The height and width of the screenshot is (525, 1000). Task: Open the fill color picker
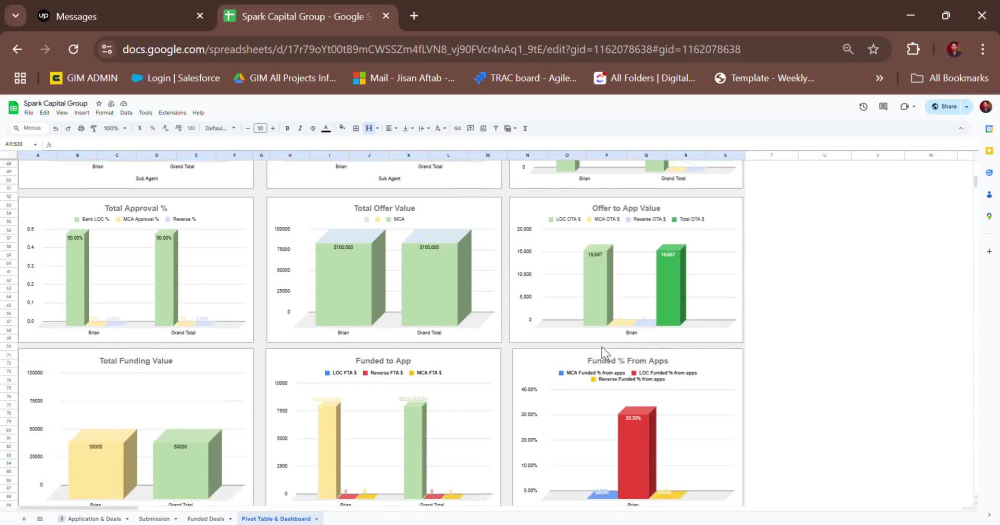pyautogui.click(x=342, y=128)
